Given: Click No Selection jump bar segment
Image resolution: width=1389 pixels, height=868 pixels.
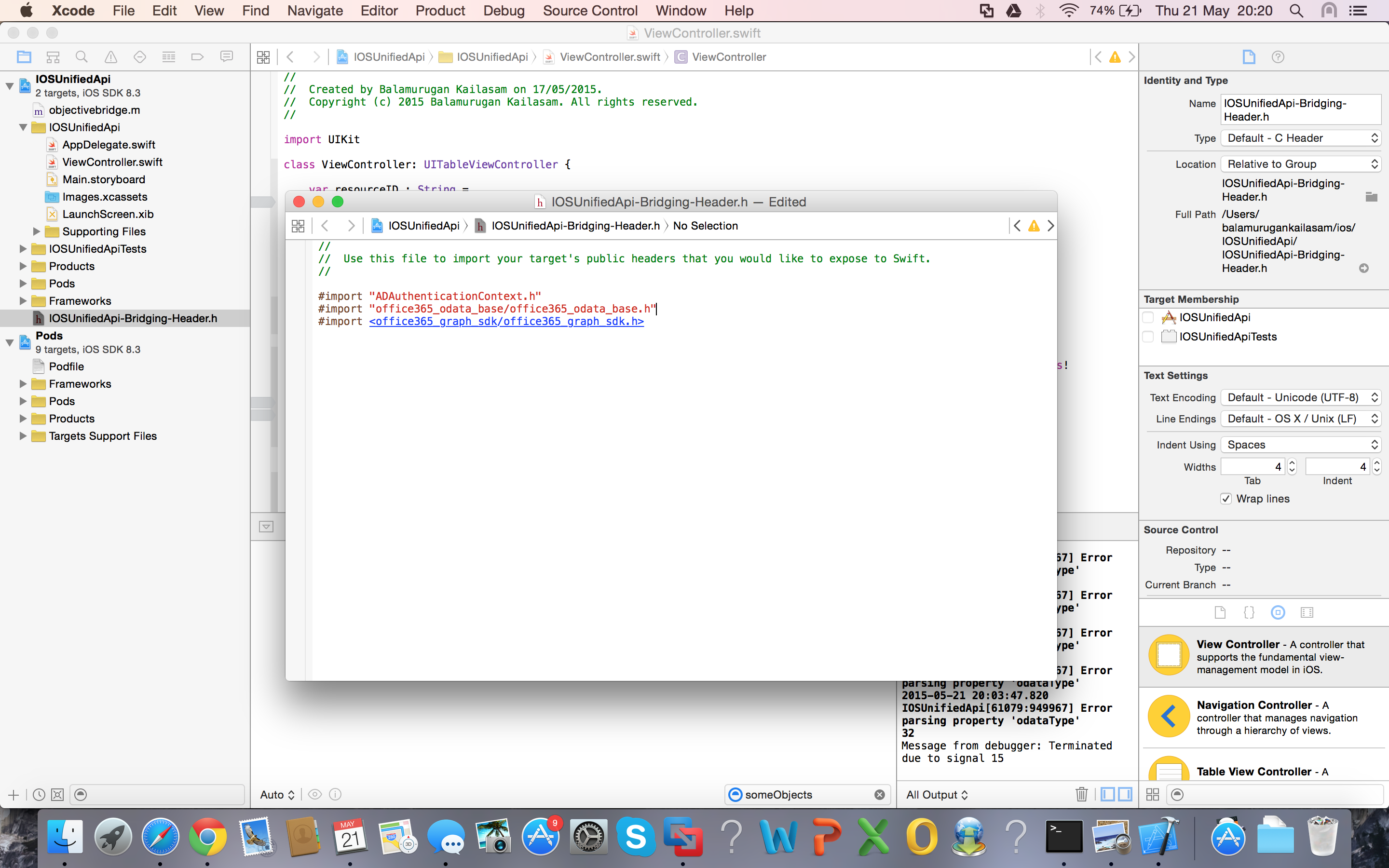Looking at the screenshot, I should [706, 226].
